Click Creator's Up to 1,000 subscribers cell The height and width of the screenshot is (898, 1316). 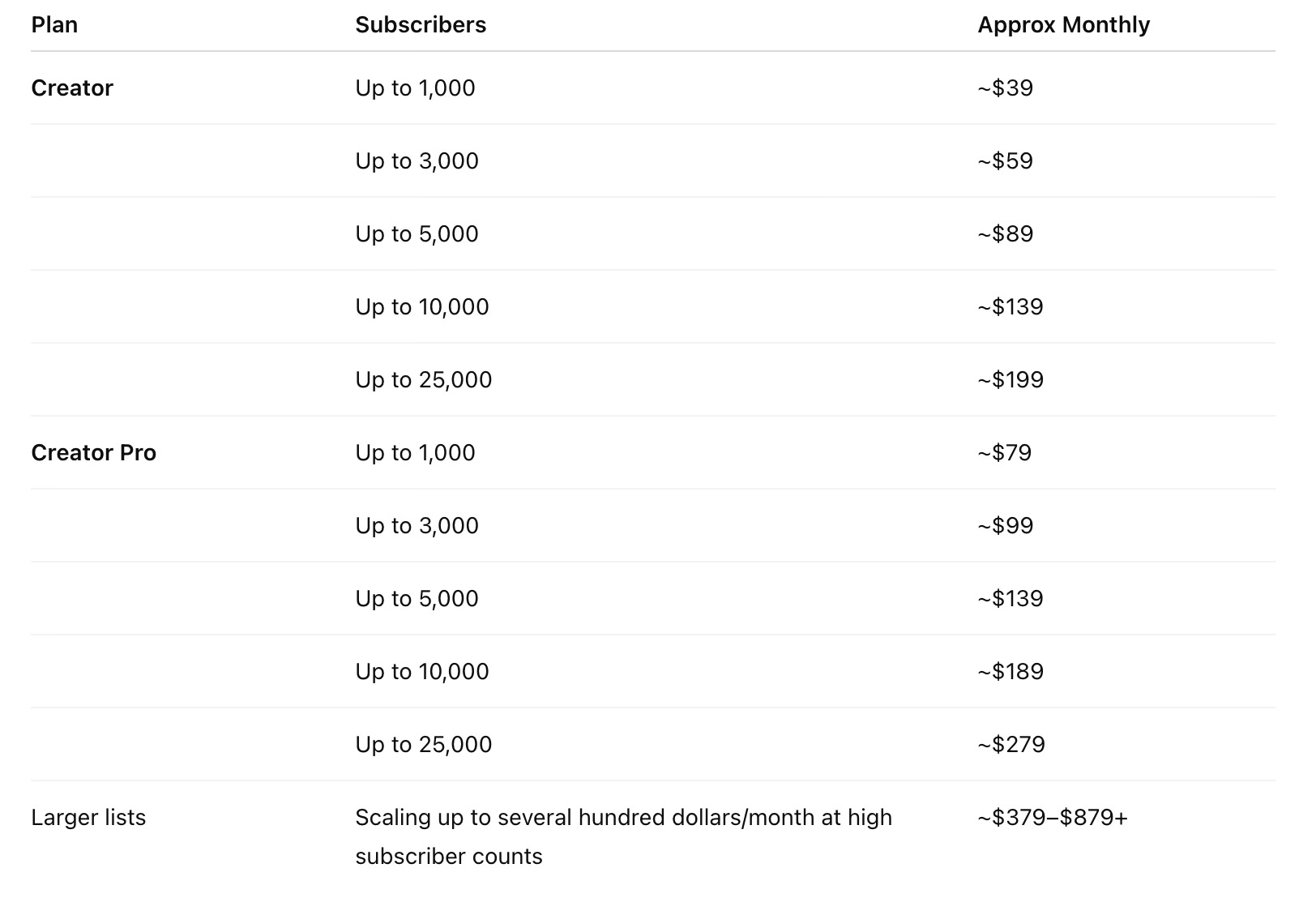(415, 88)
